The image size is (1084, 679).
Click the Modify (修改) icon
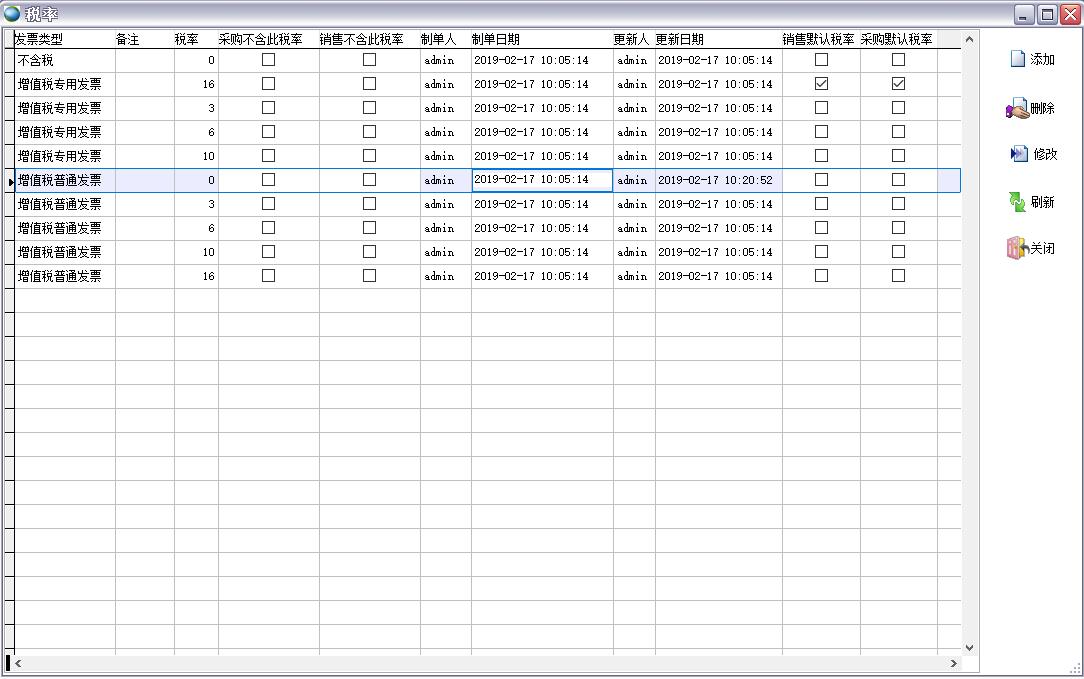point(1018,154)
